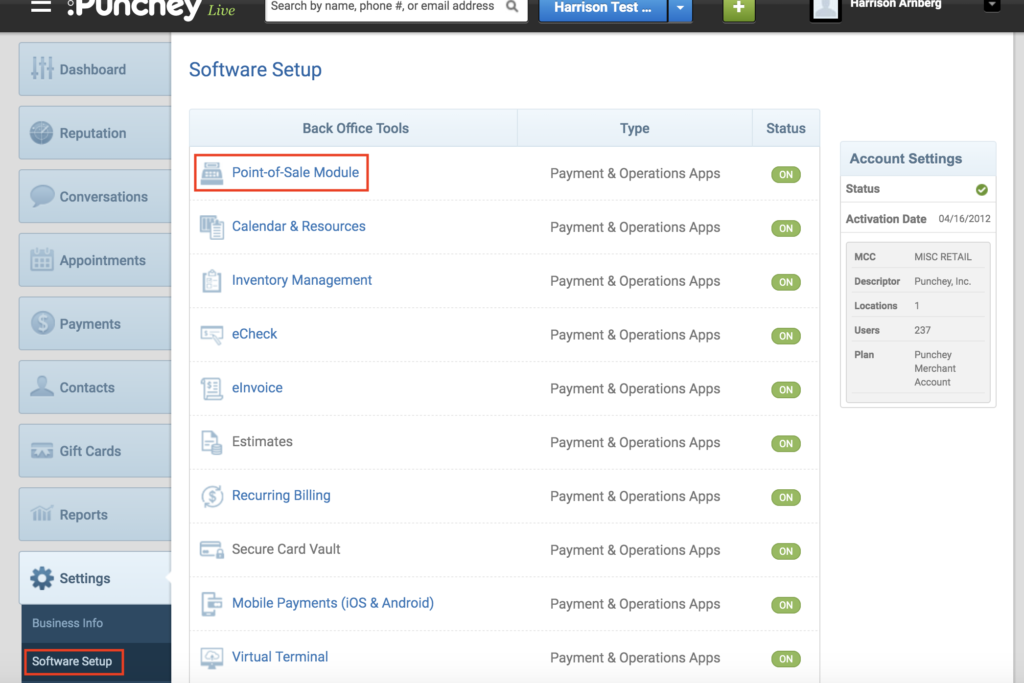Click the Settings label in the sidebar
Image resolution: width=1024 pixels, height=683 pixels.
click(x=85, y=579)
